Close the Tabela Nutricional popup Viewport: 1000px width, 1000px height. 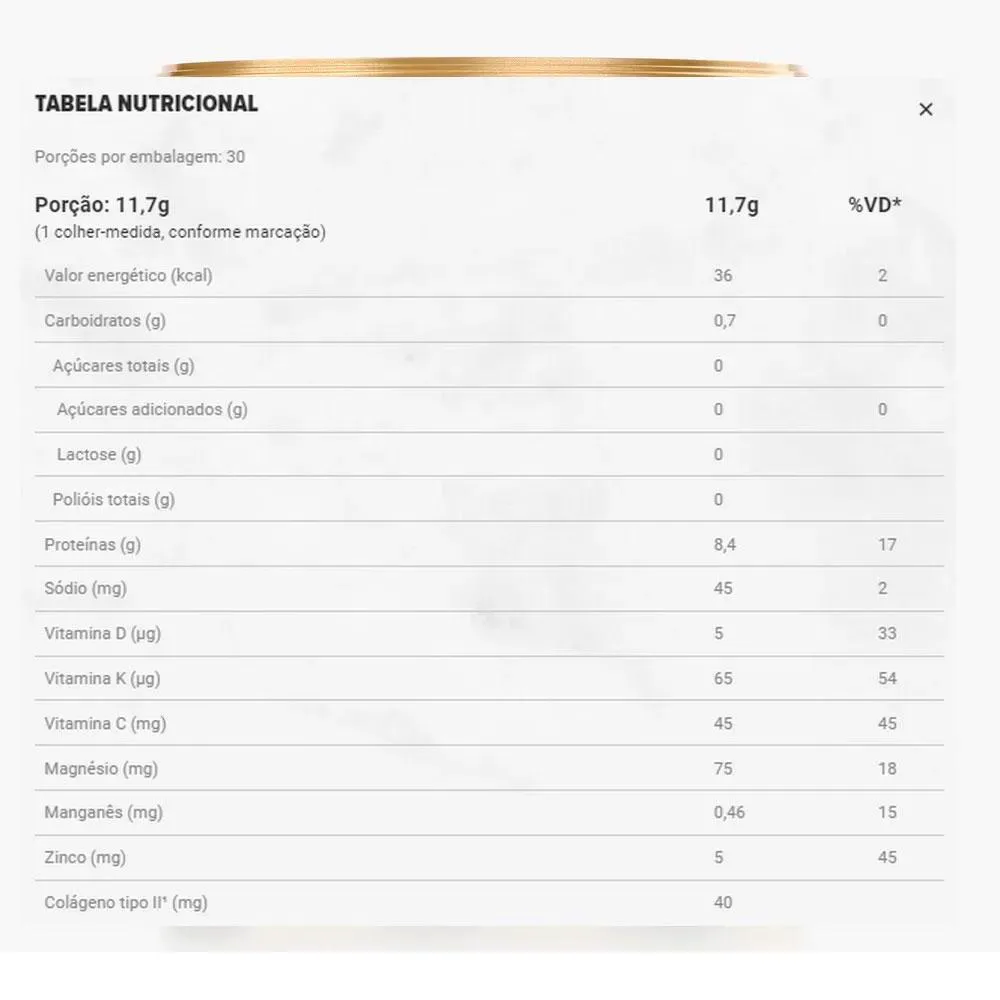point(925,109)
